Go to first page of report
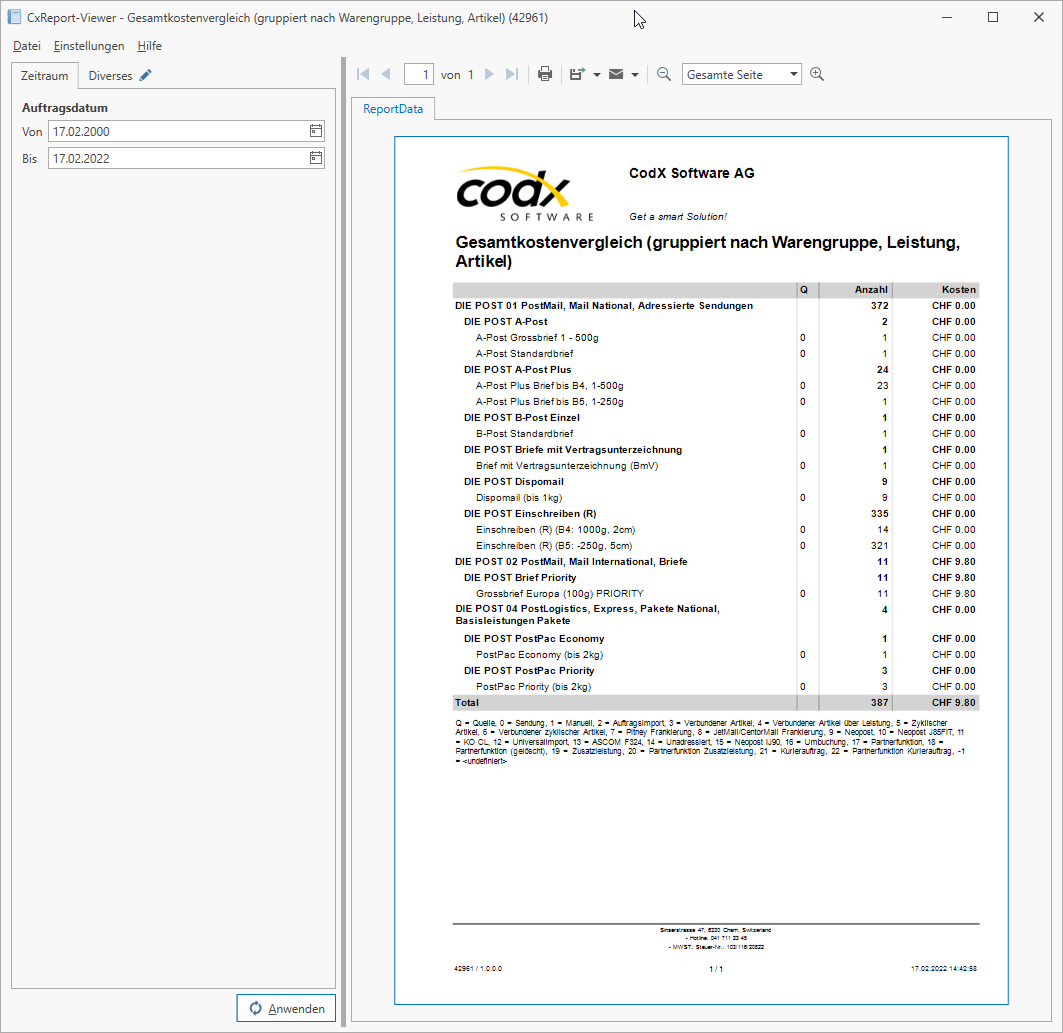Viewport: 1063px width, 1033px height. [x=363, y=75]
